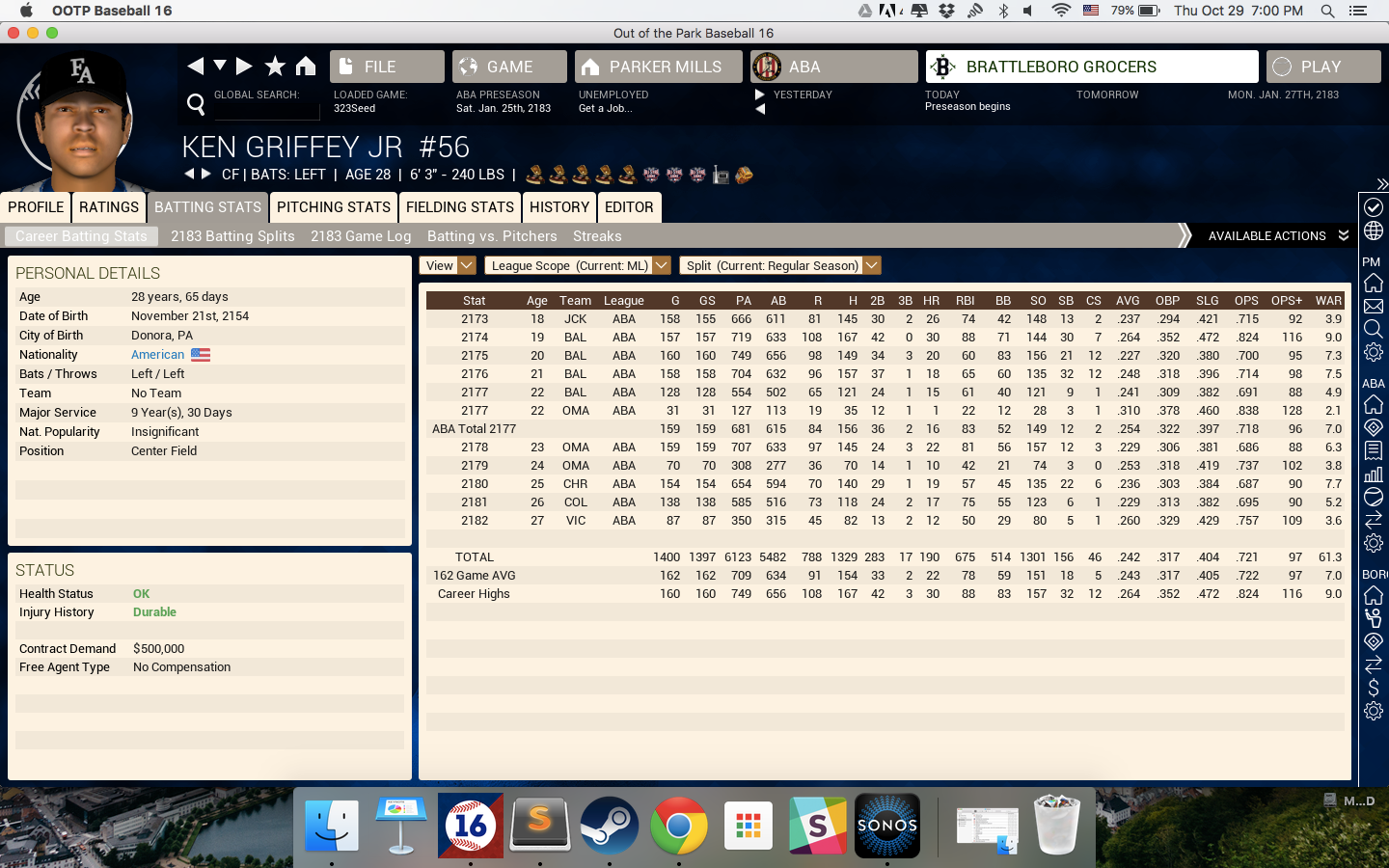Click the globe icon in right sidebar
1389x868 pixels.
1374,231
